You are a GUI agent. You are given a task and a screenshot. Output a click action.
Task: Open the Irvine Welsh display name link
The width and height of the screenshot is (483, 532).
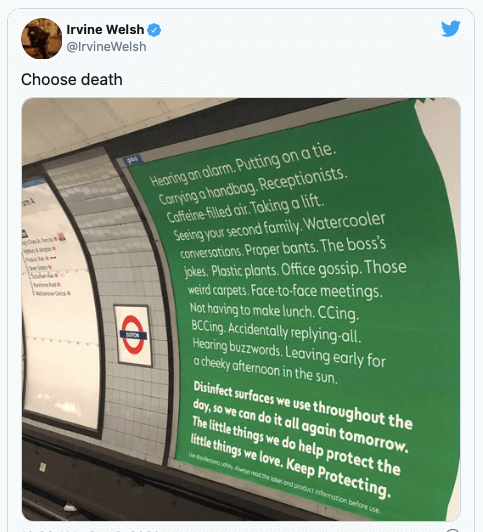105,30
